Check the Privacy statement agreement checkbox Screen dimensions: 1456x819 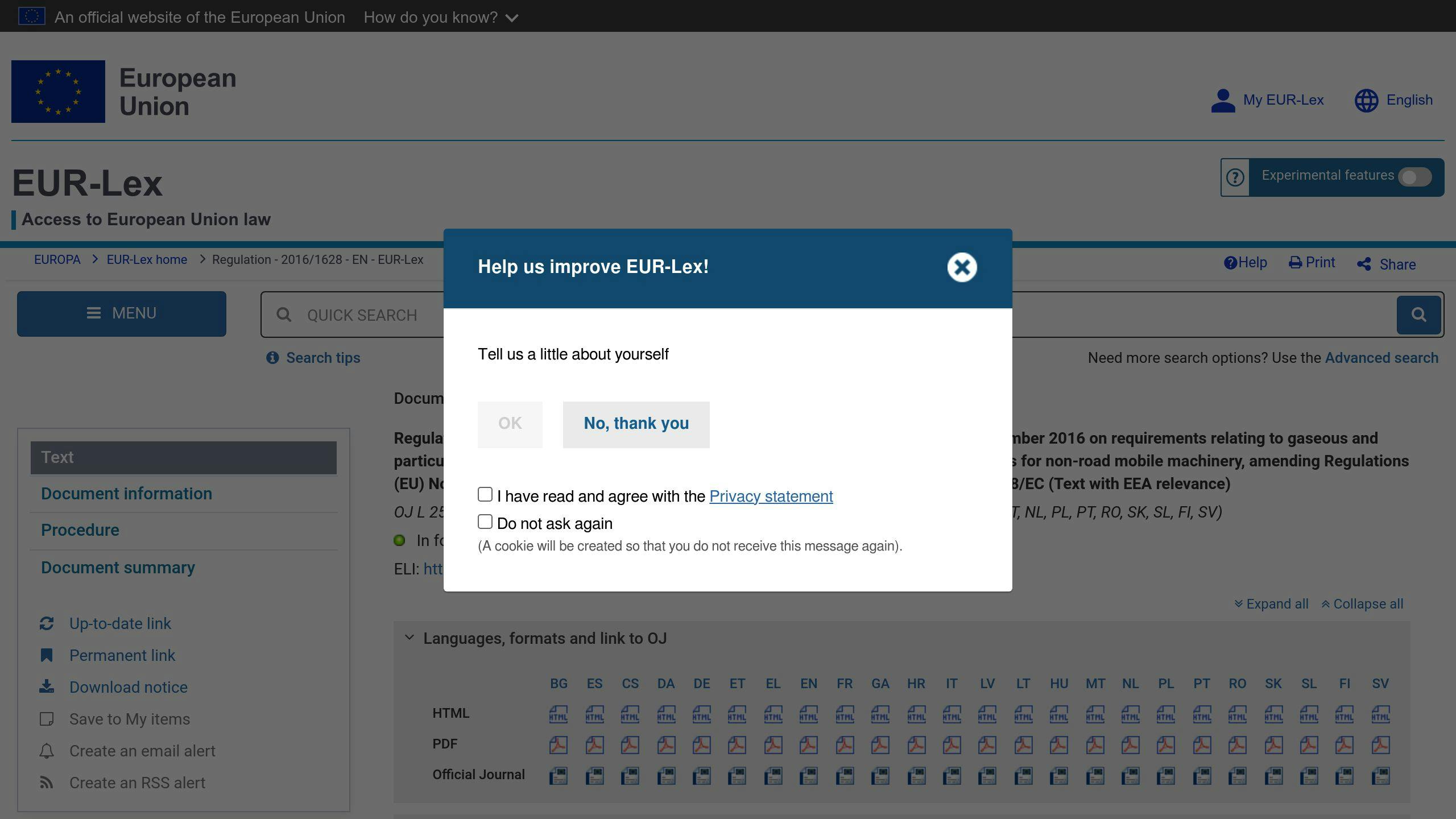coord(485,494)
